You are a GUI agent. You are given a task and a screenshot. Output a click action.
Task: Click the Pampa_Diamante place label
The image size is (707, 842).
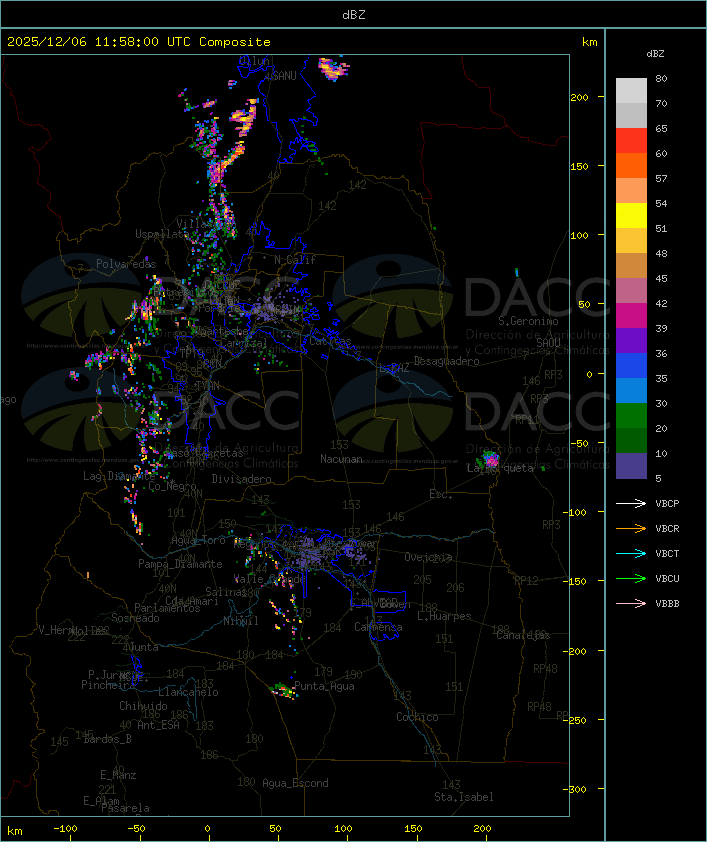(180, 564)
